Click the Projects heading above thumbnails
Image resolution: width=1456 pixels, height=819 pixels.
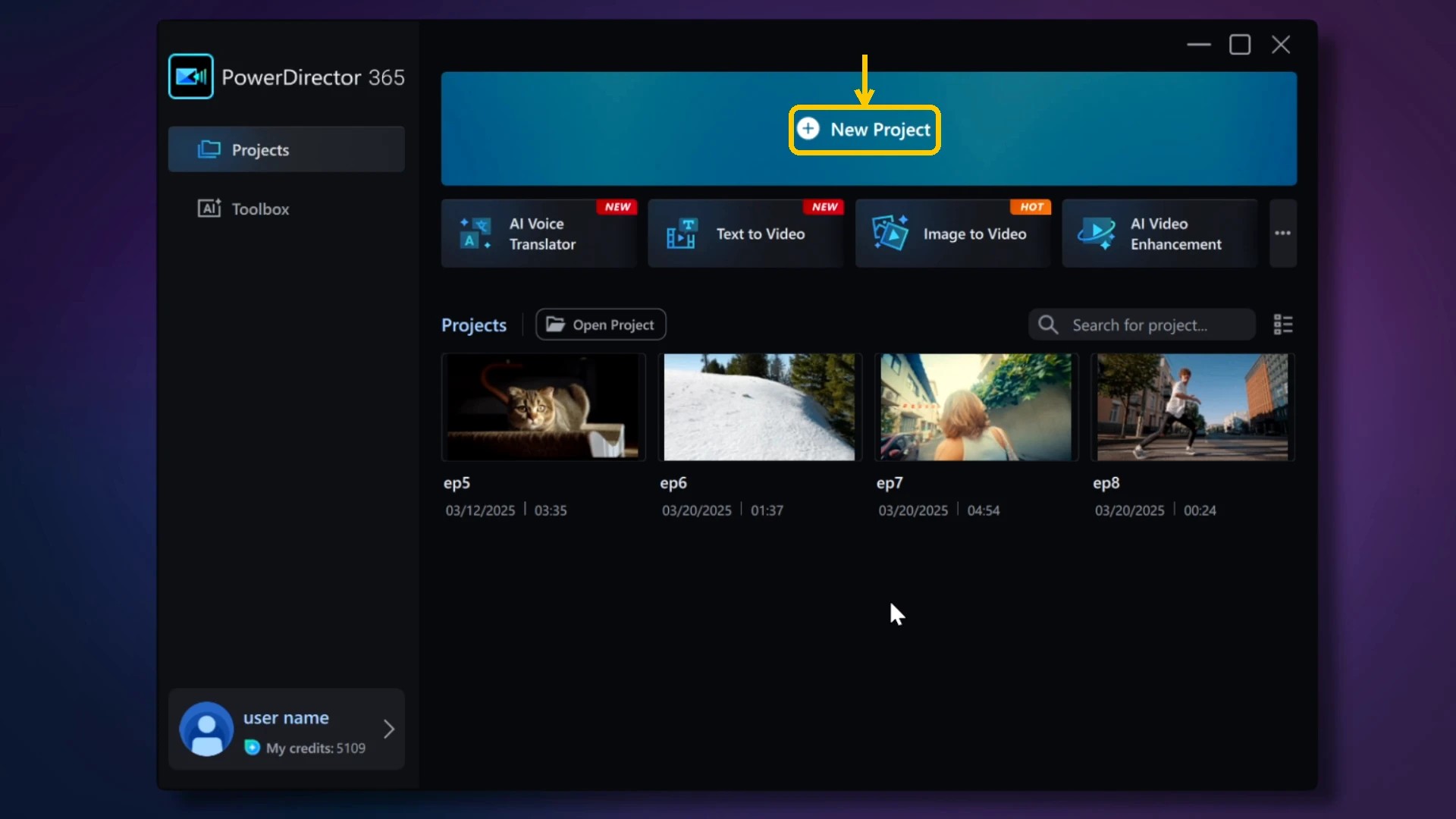[x=474, y=325]
